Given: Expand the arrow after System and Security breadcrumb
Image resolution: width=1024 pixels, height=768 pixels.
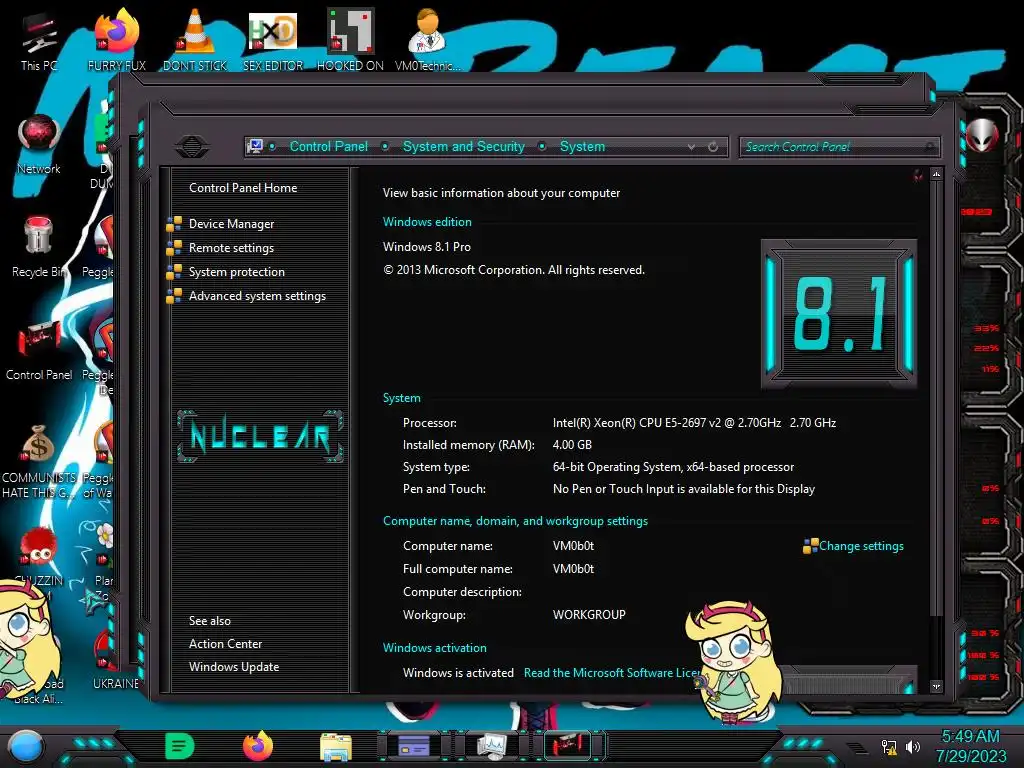Looking at the screenshot, I should tap(542, 146).
